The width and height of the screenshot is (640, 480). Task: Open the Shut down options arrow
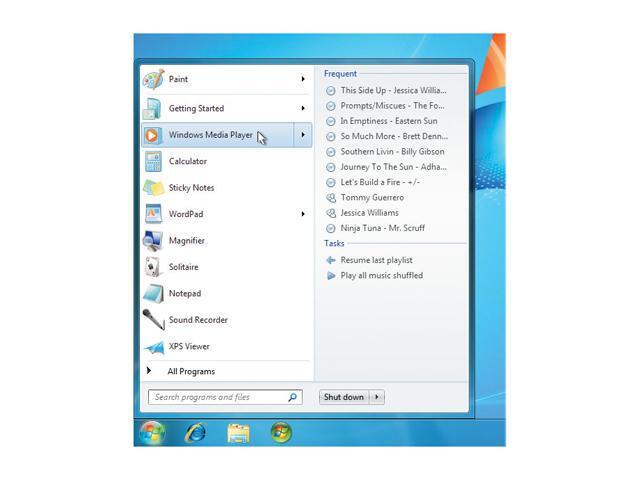click(x=377, y=397)
